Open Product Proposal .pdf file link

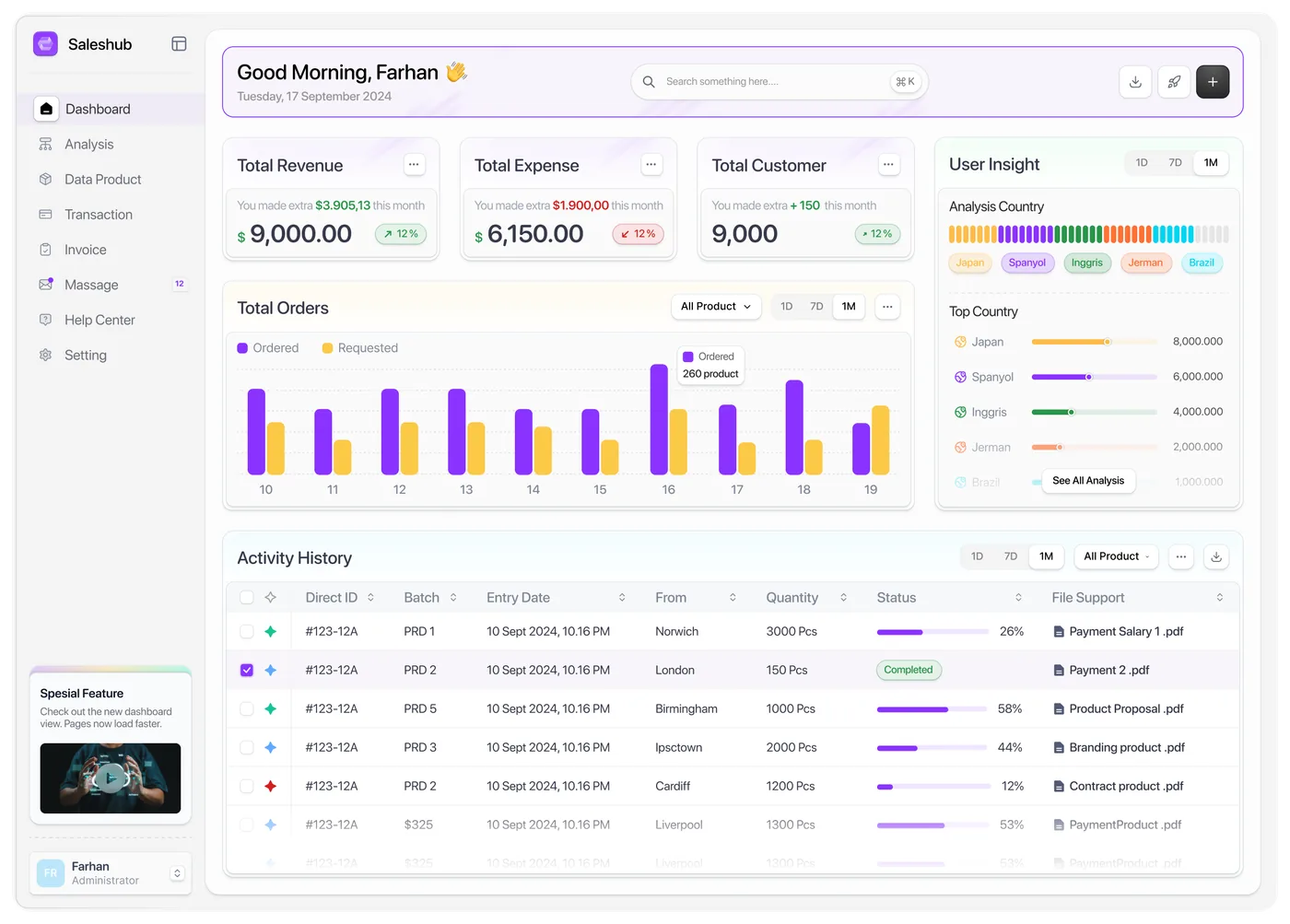point(1119,709)
